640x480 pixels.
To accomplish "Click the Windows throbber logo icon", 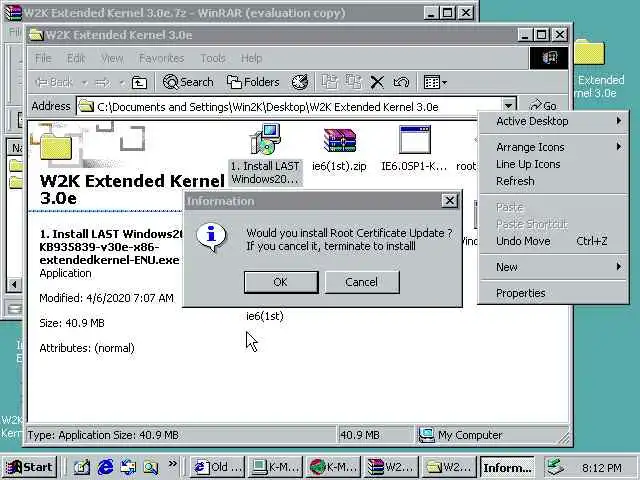I will coord(549,58).
